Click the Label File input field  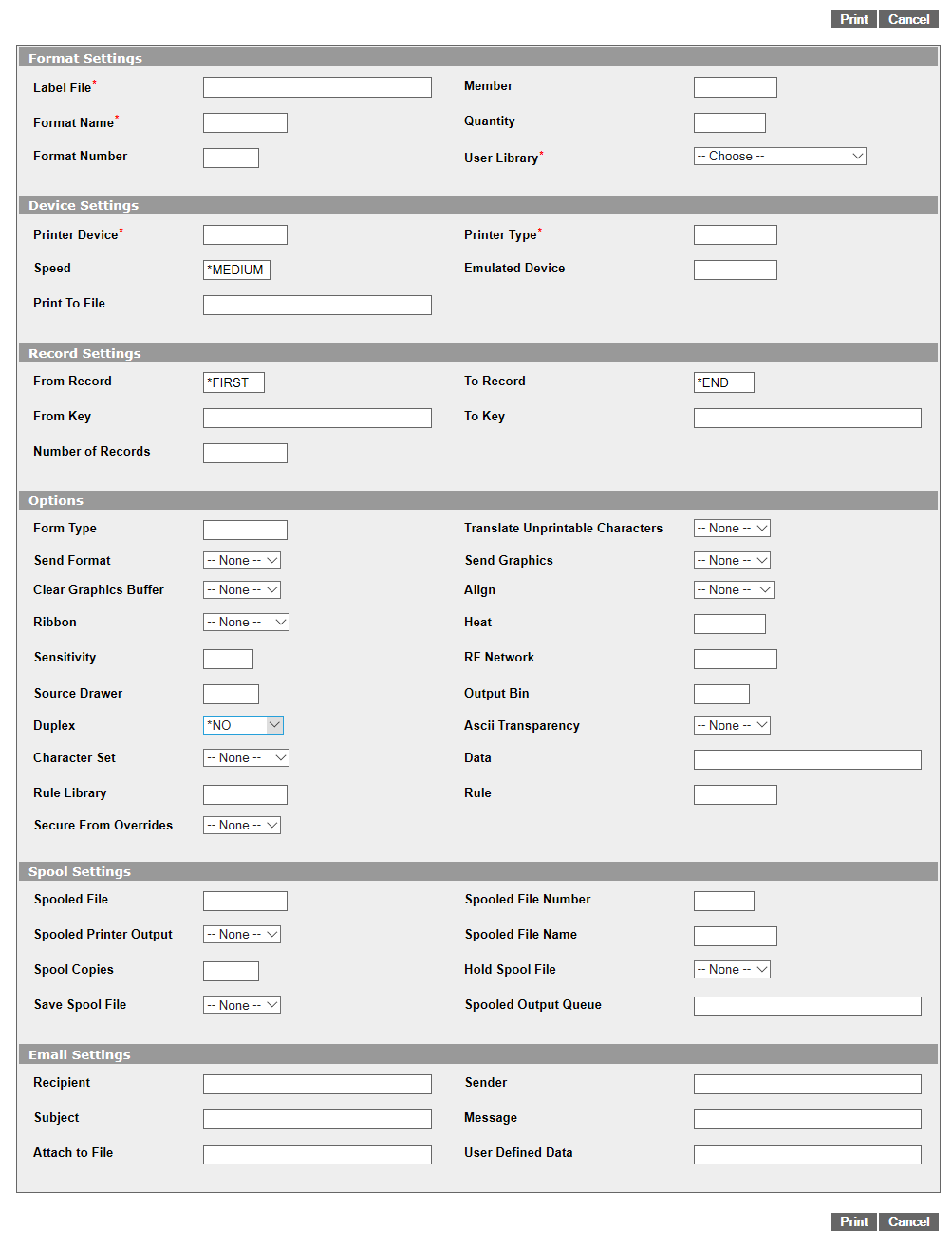pos(317,87)
